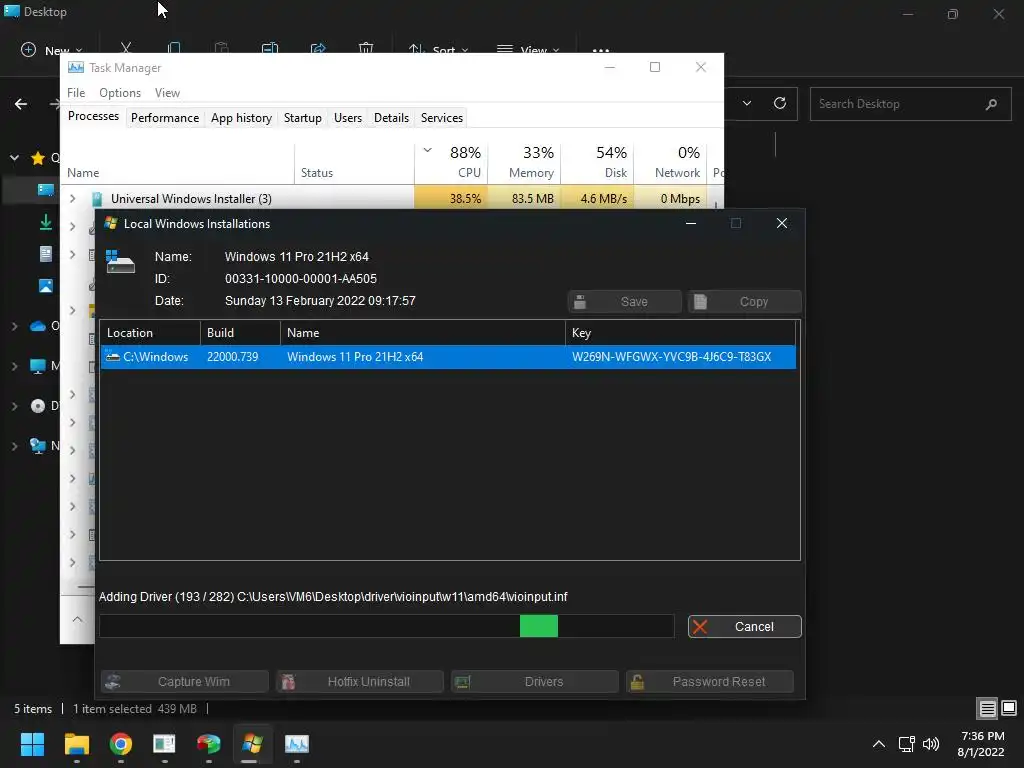Click the Cancel button to stop driver adding

[x=744, y=626]
